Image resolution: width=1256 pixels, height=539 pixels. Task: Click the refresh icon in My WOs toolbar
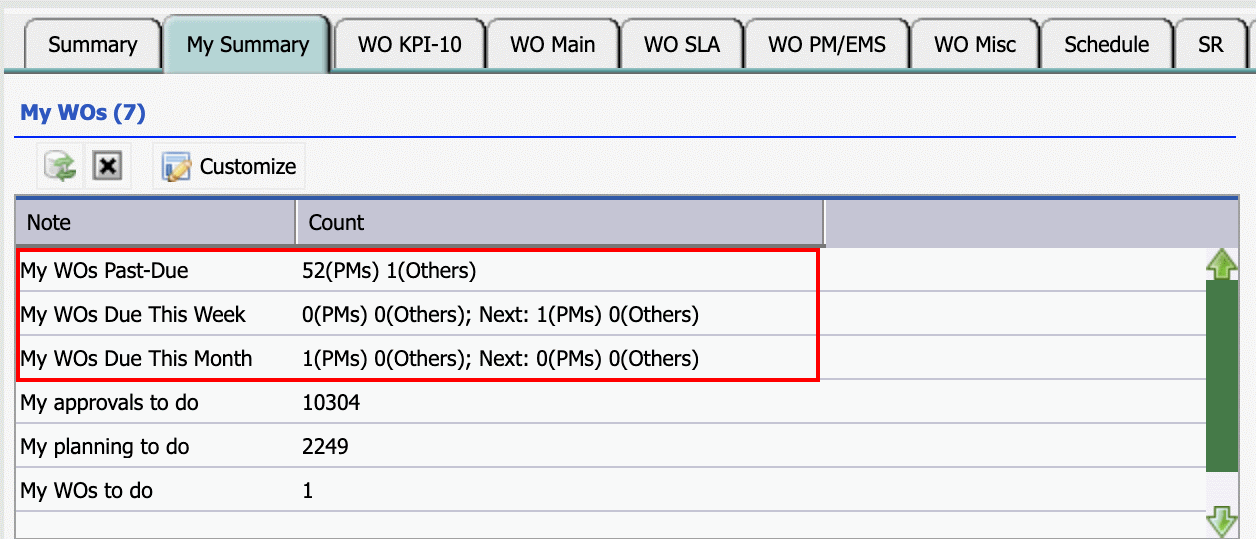pyautogui.click(x=61, y=166)
